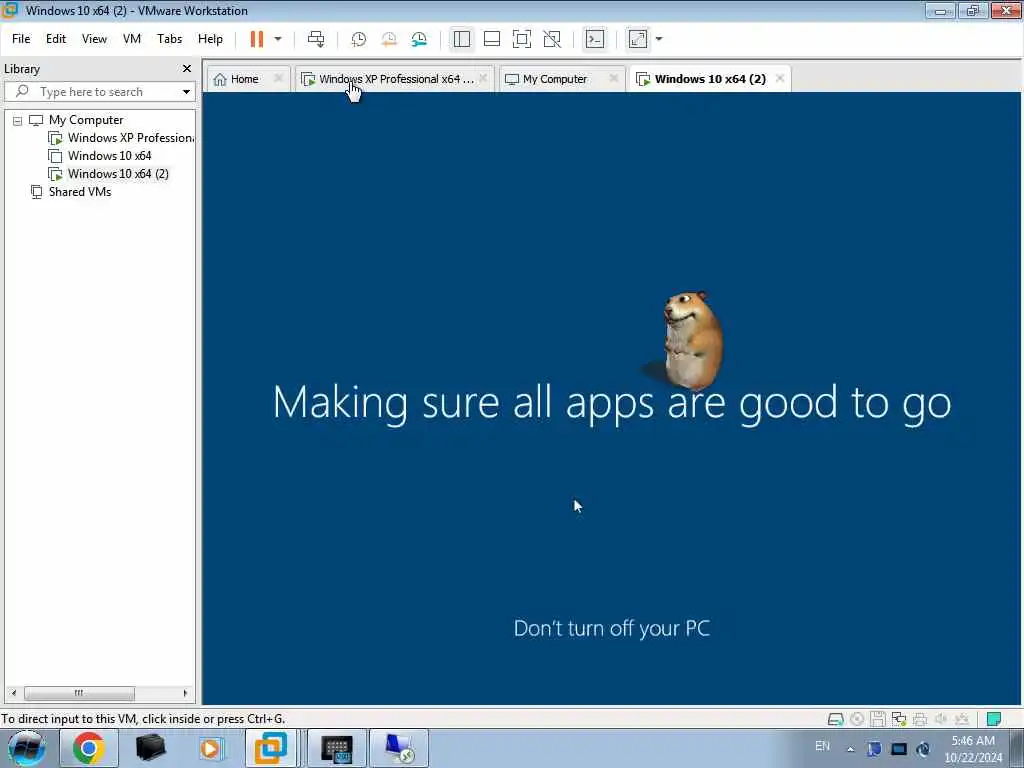Open the on-screen keyboard taskbar icon
This screenshot has height=768, width=1024.
coord(337,748)
